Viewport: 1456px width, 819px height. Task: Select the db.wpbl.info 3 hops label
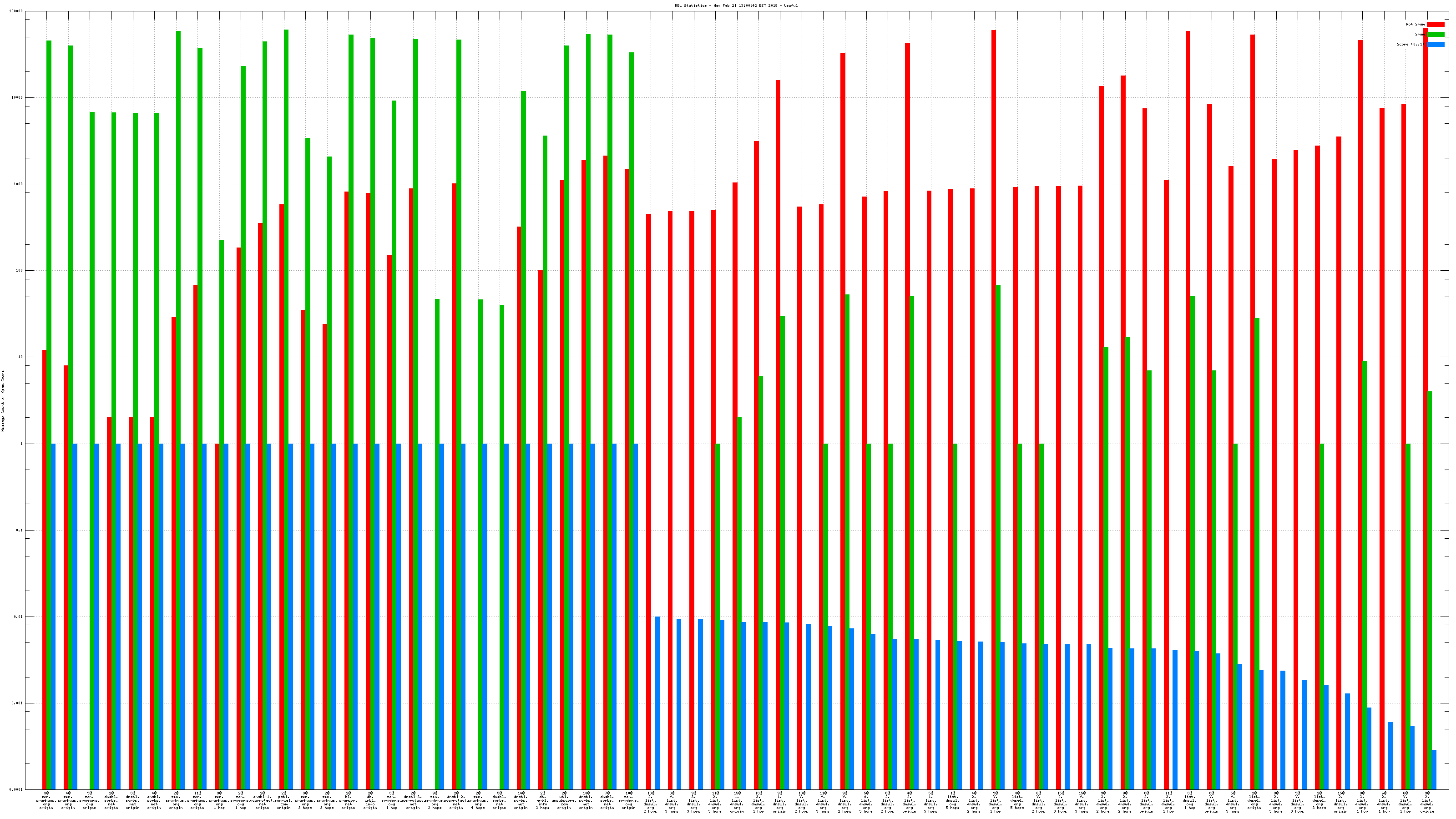[543, 800]
